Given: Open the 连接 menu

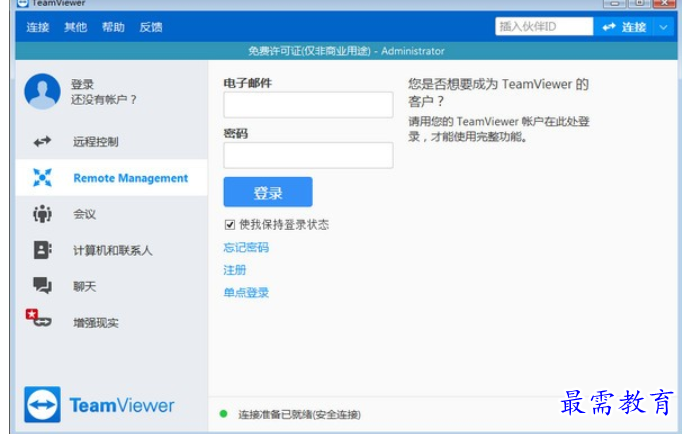Looking at the screenshot, I should (x=37, y=27).
